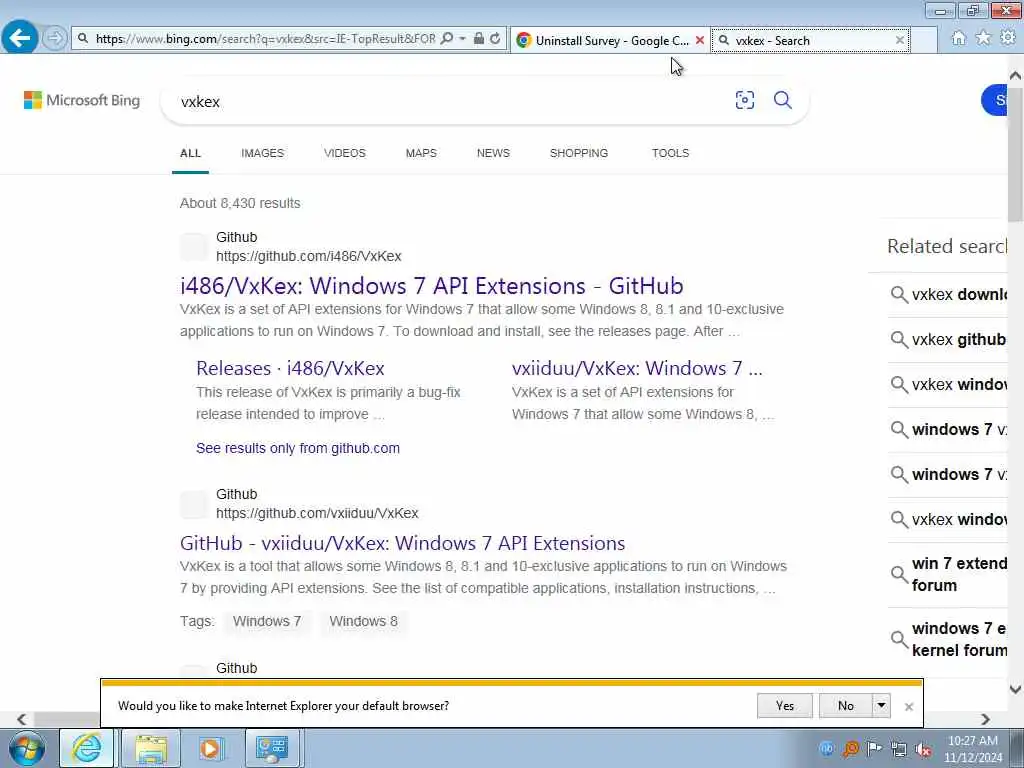This screenshot has height=768, width=1024.
Task: Click the horizontal scrollbar right arrow
Action: 985,719
